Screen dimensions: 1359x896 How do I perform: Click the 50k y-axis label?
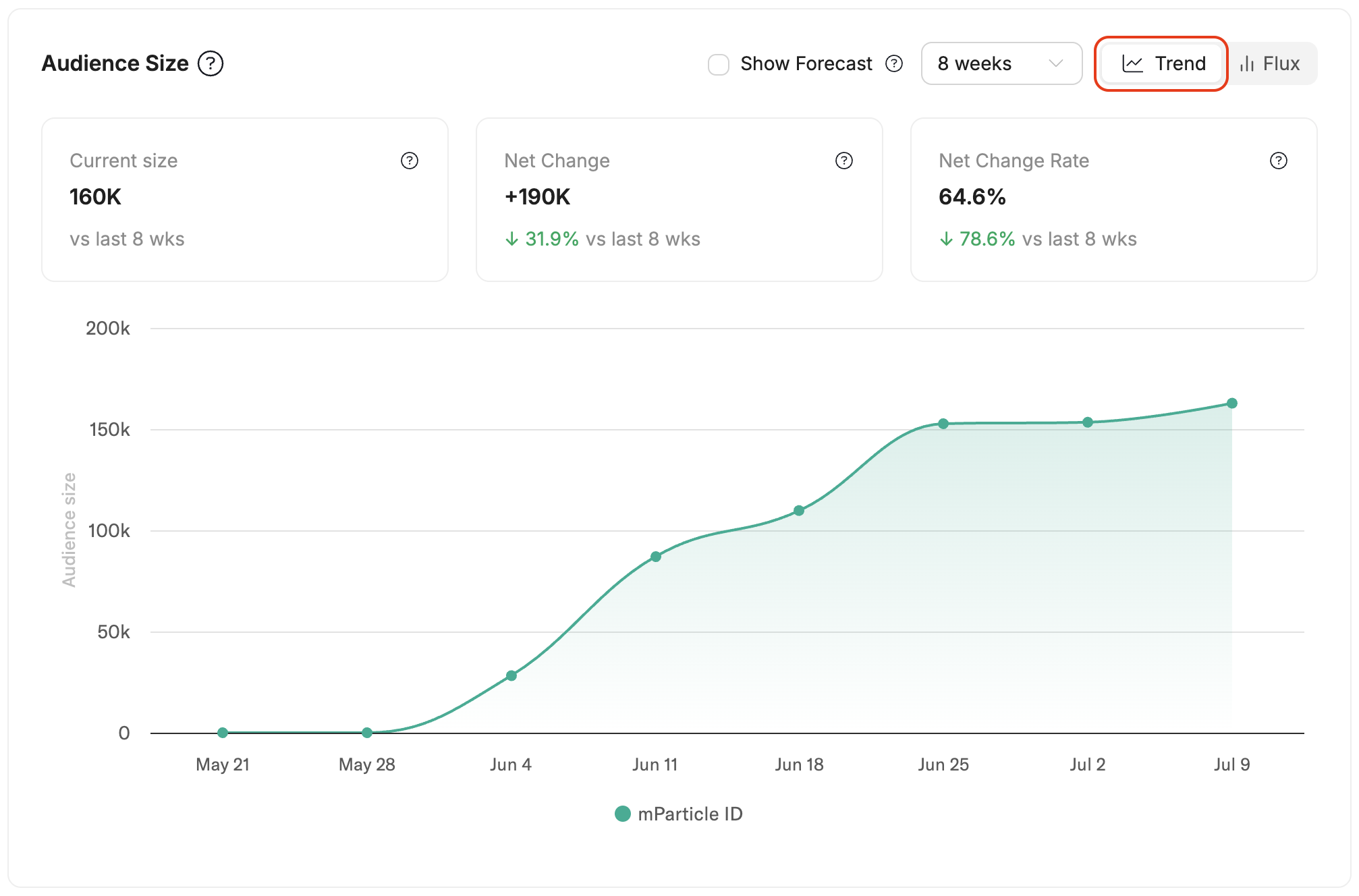113,632
